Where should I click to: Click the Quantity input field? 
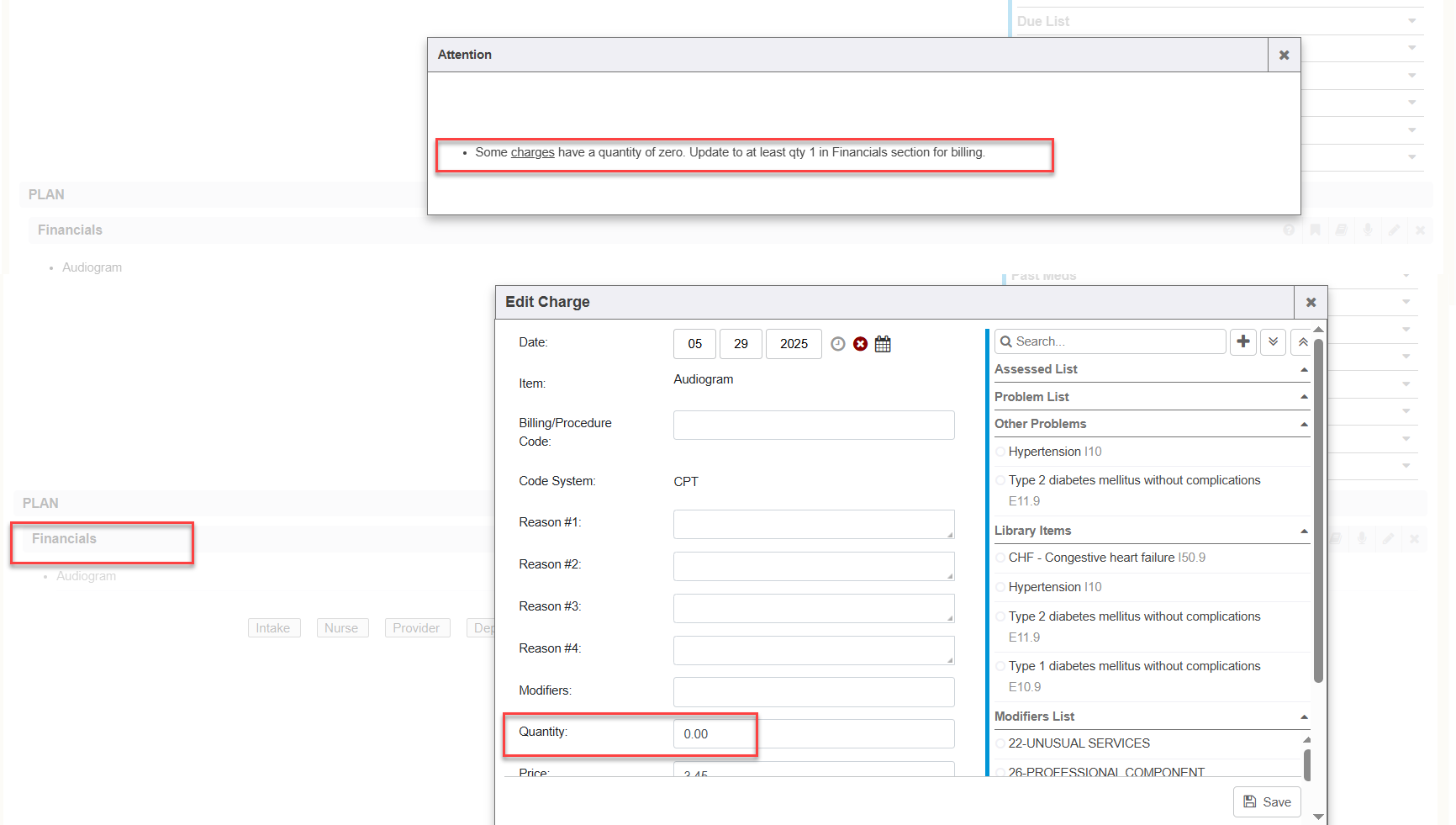(813, 734)
